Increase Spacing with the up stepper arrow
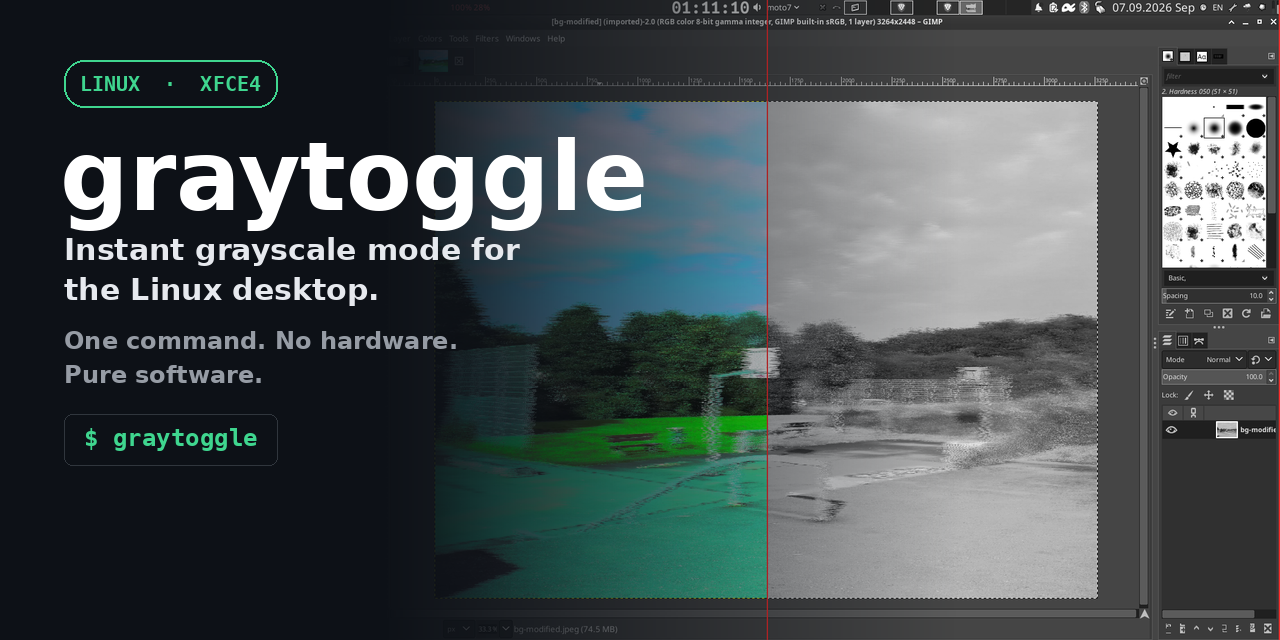The image size is (1280, 640). (x=1271, y=292)
